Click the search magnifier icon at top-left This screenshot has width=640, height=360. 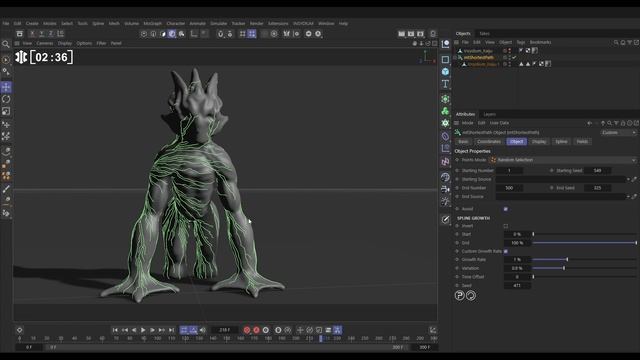point(6,44)
